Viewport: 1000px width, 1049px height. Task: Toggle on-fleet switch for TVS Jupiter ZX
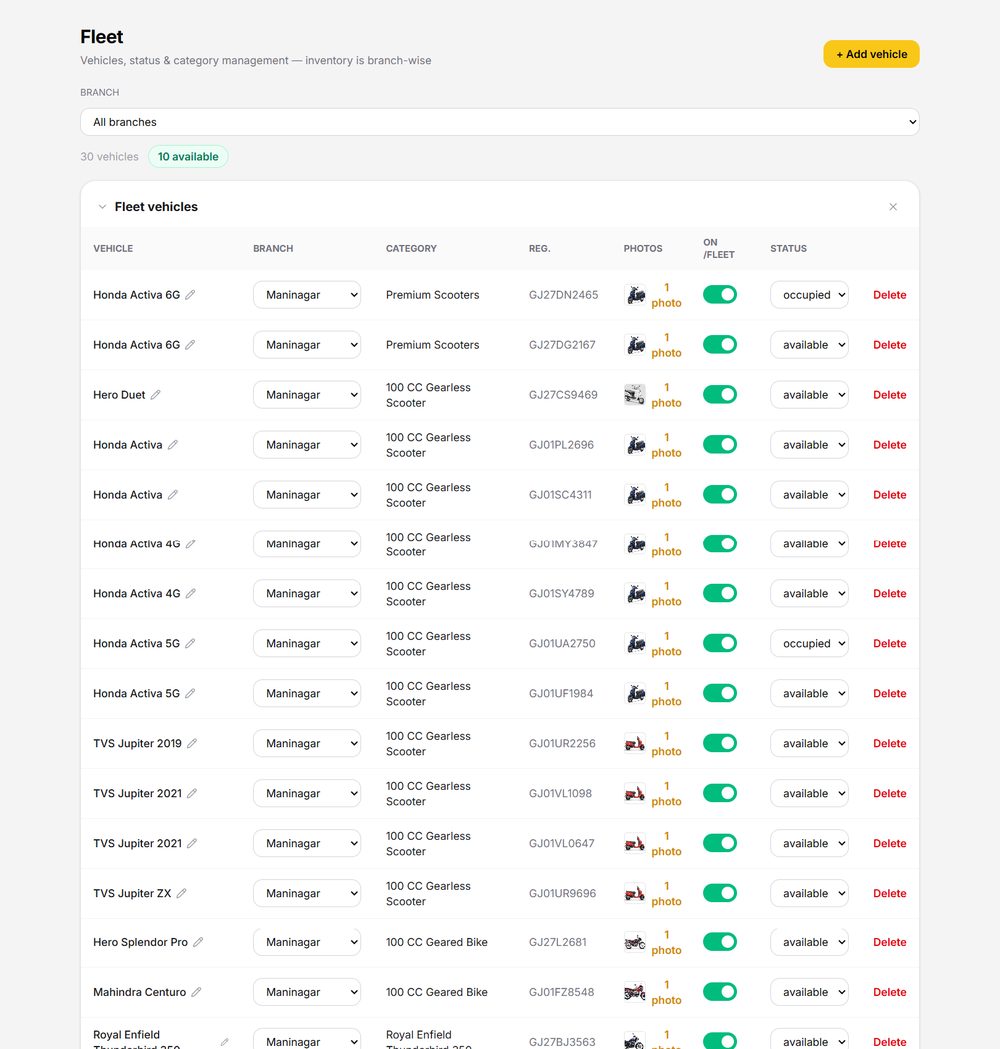pyautogui.click(x=720, y=893)
